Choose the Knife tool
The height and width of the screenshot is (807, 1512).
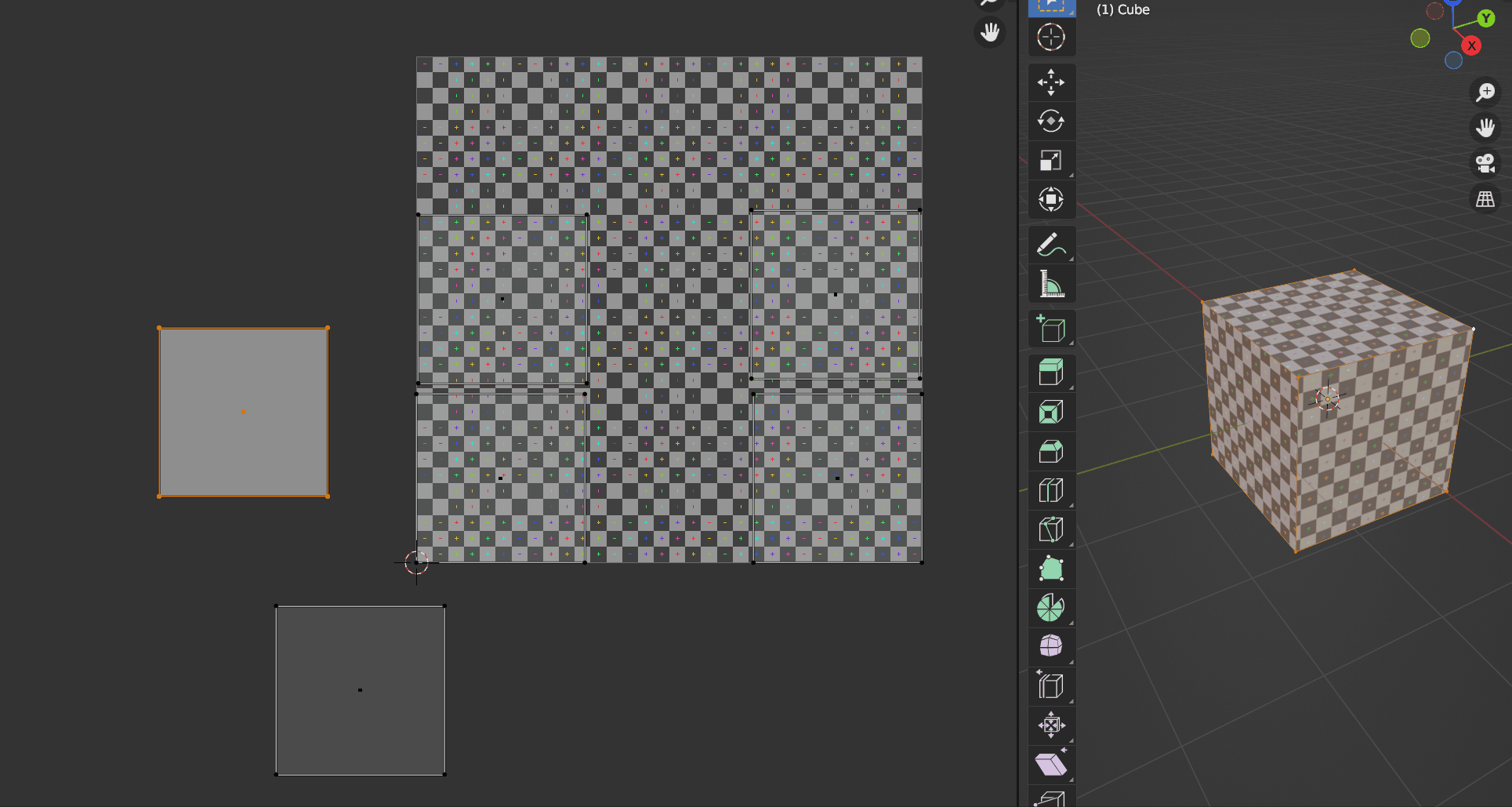pos(1051,529)
